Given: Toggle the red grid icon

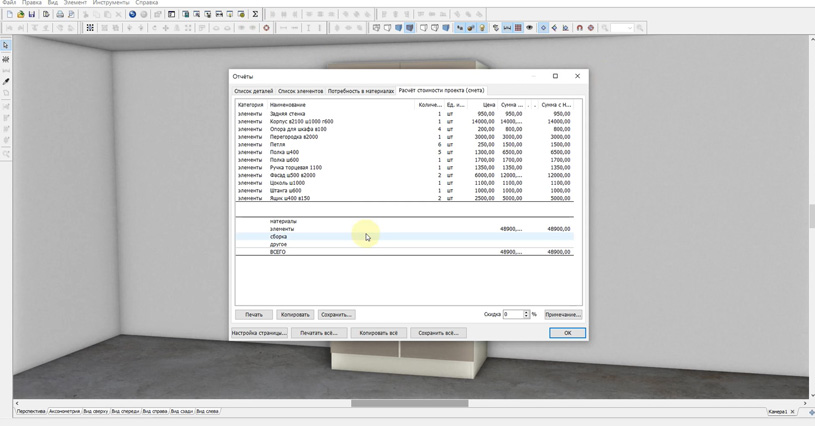Looking at the screenshot, I should pos(518,28).
